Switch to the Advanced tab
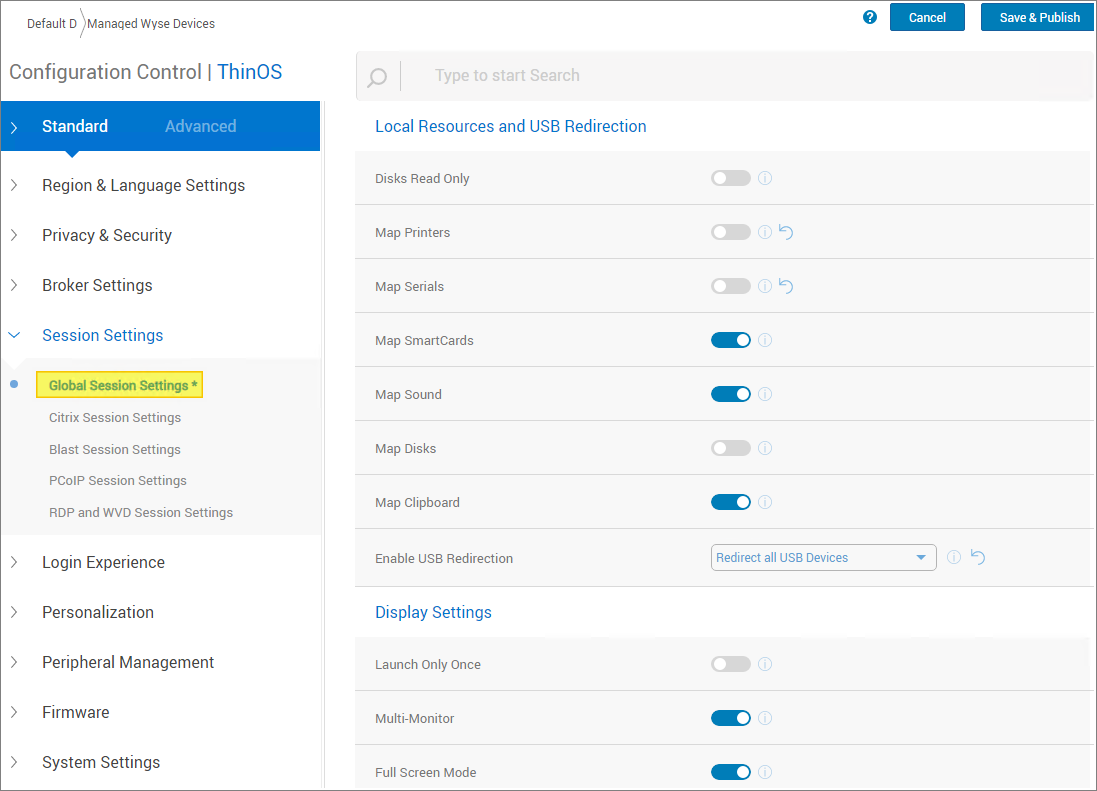This screenshot has height=791, width=1097. point(200,126)
